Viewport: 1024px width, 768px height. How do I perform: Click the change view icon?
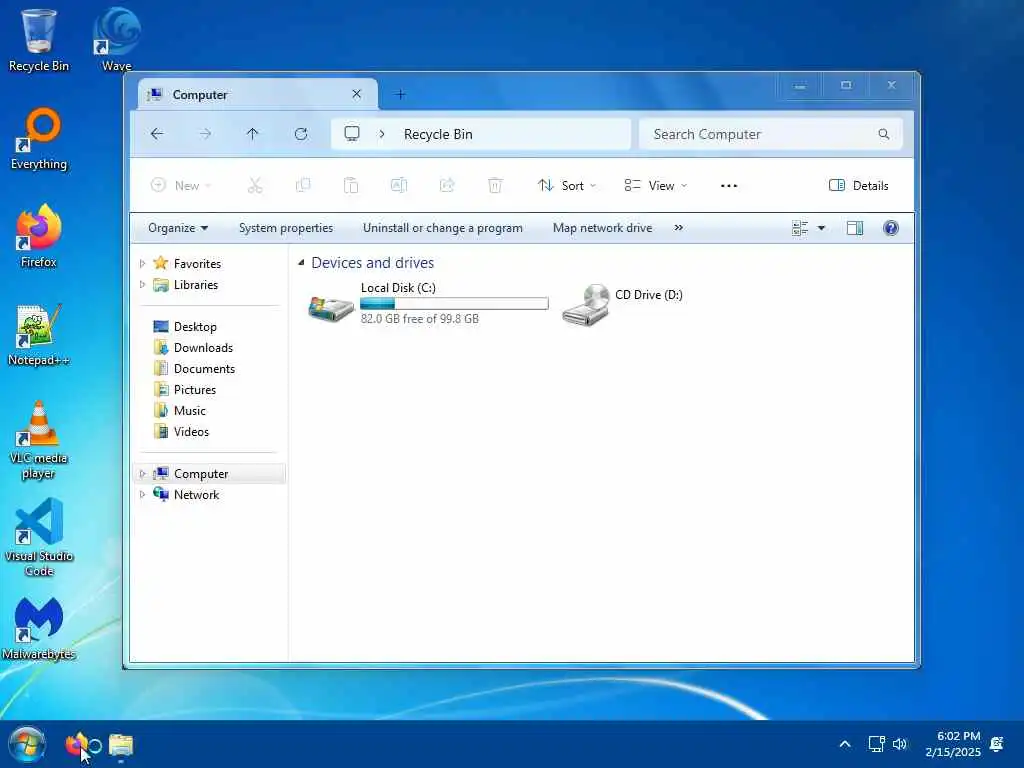800,228
